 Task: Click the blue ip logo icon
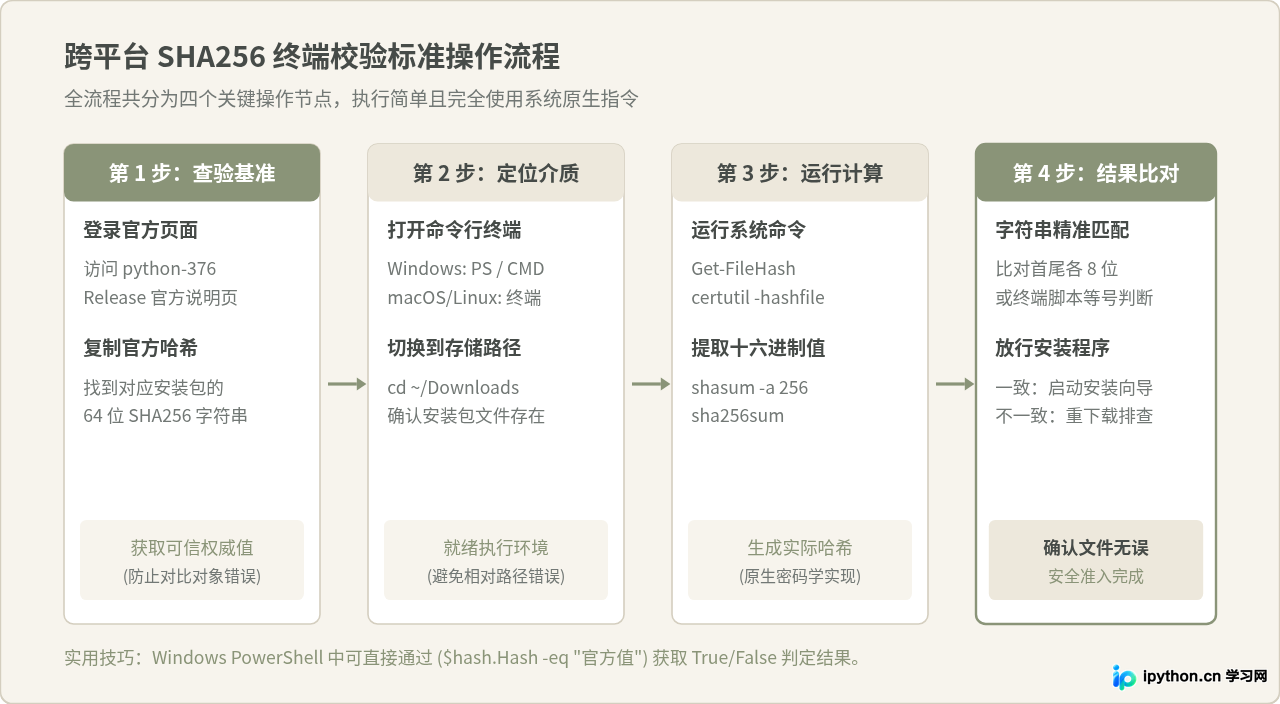1124,677
